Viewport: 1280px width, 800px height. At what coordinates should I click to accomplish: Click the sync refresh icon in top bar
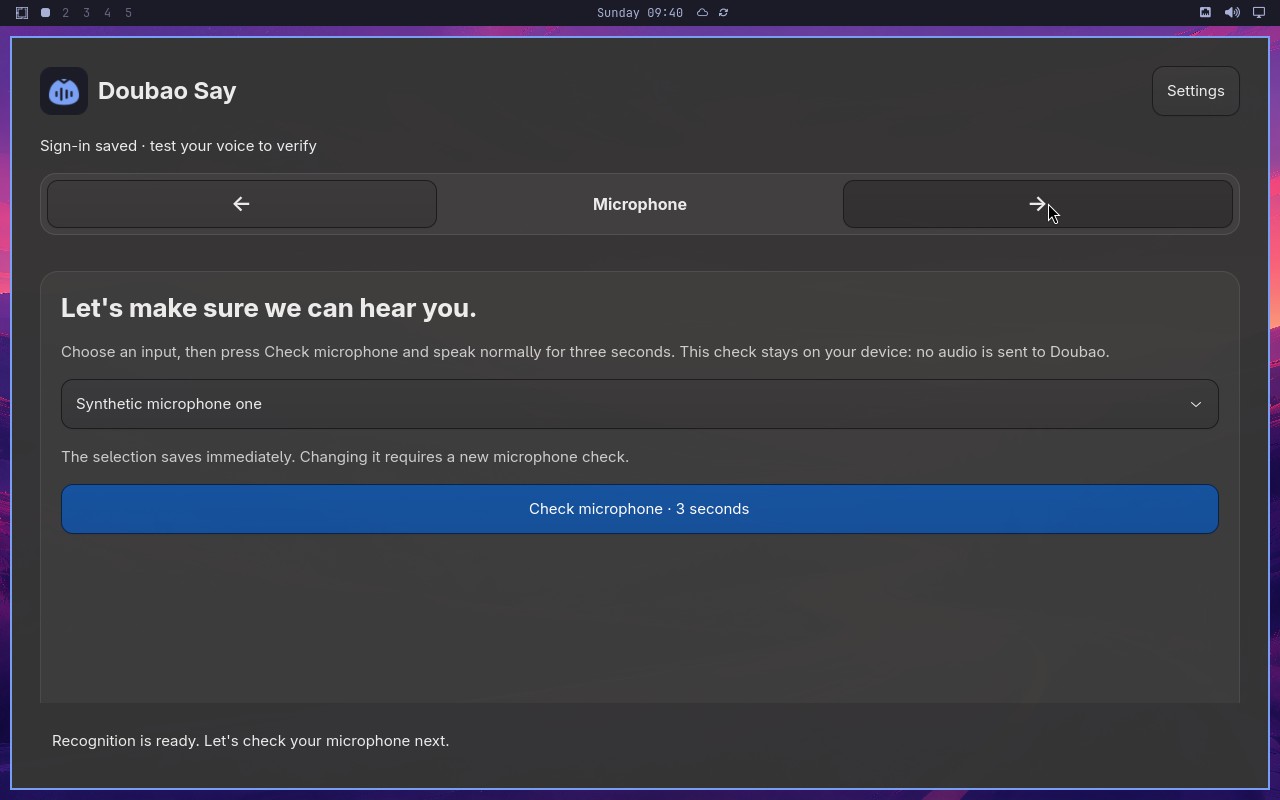(723, 13)
